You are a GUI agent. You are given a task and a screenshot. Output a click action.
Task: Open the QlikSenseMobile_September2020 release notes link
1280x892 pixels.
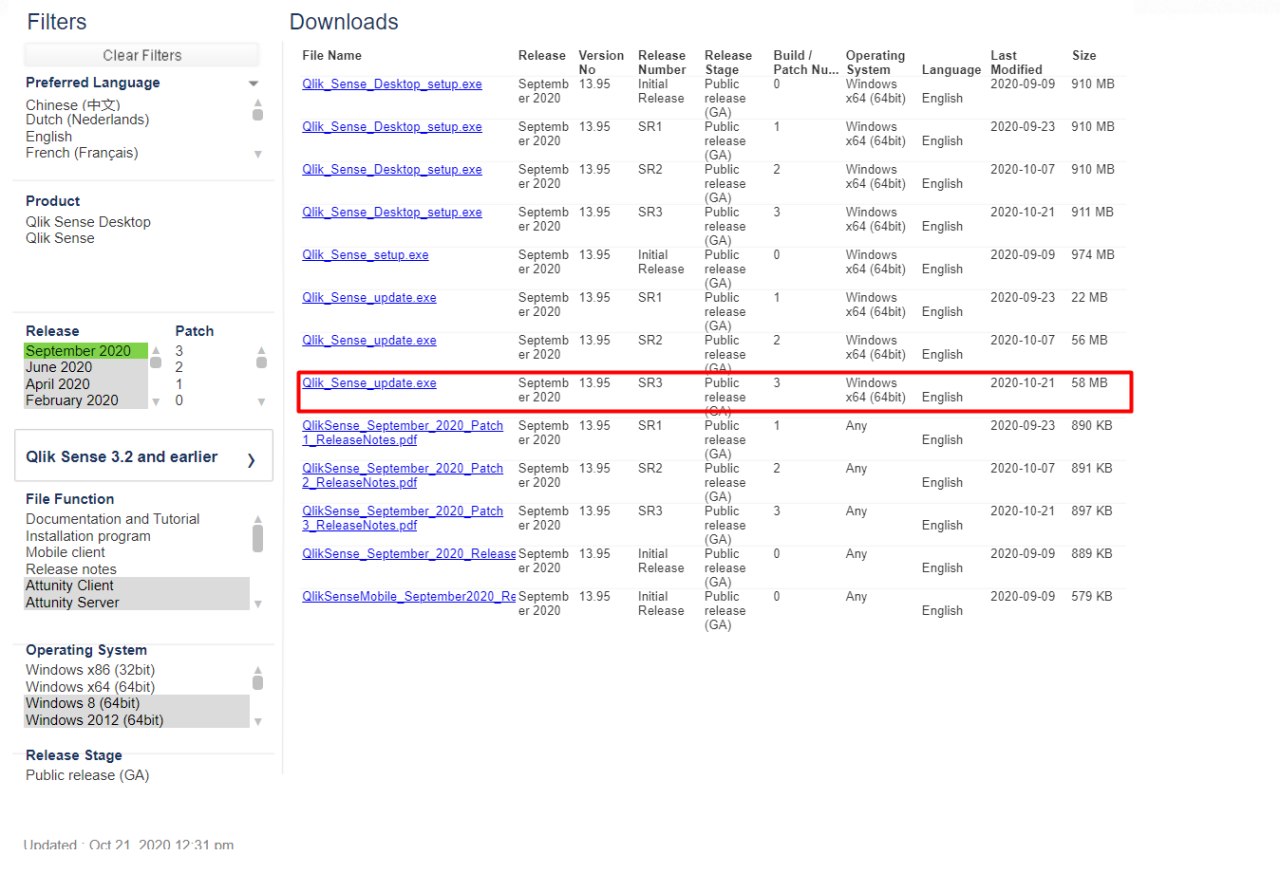409,596
